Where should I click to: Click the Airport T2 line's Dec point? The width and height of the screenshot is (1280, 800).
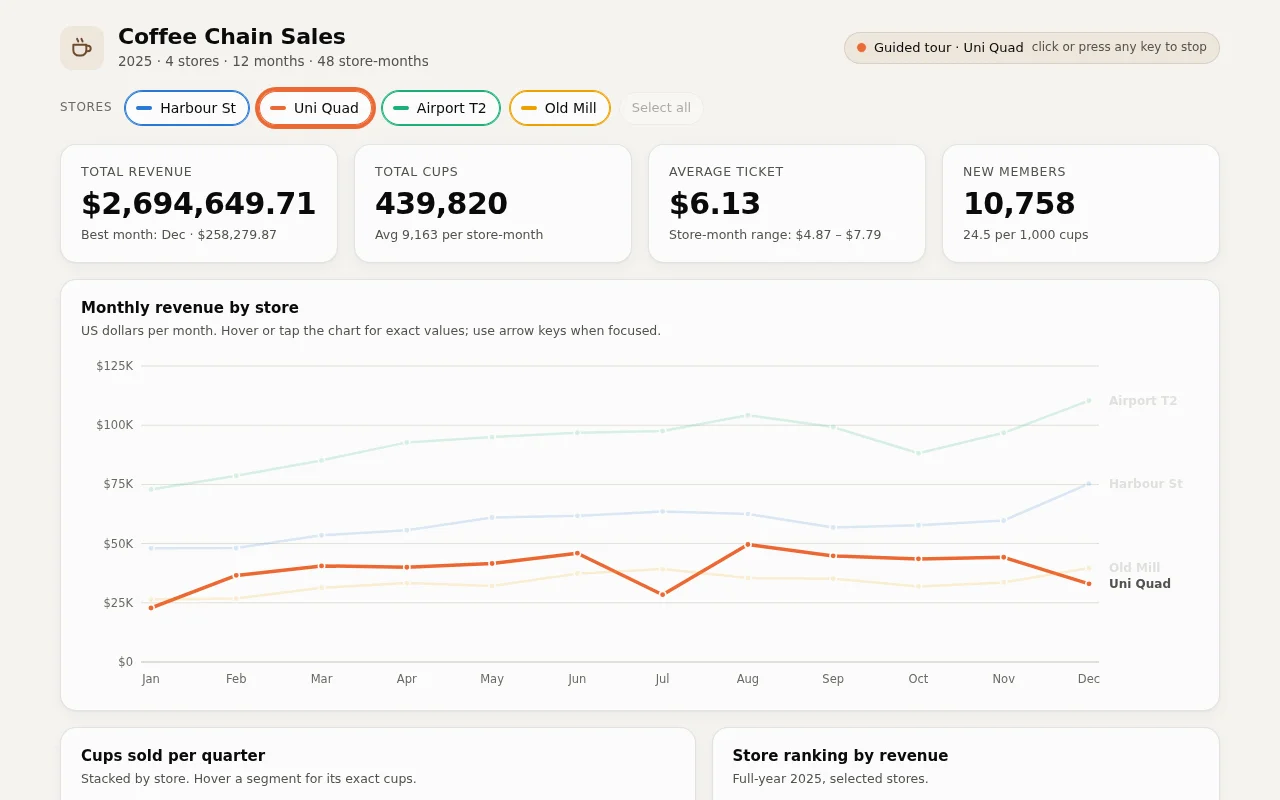tap(1089, 401)
